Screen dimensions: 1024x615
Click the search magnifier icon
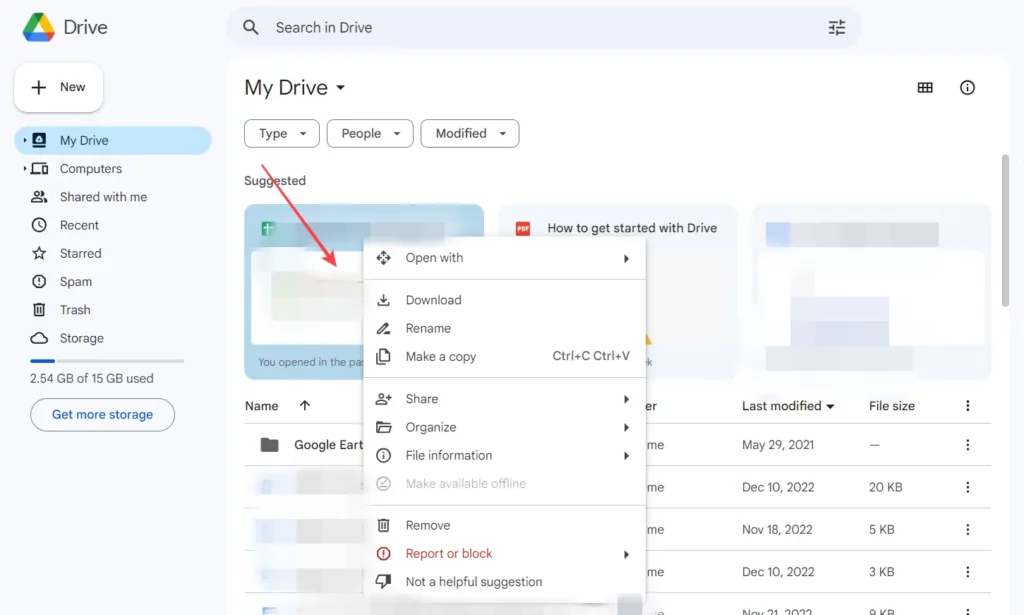point(251,27)
